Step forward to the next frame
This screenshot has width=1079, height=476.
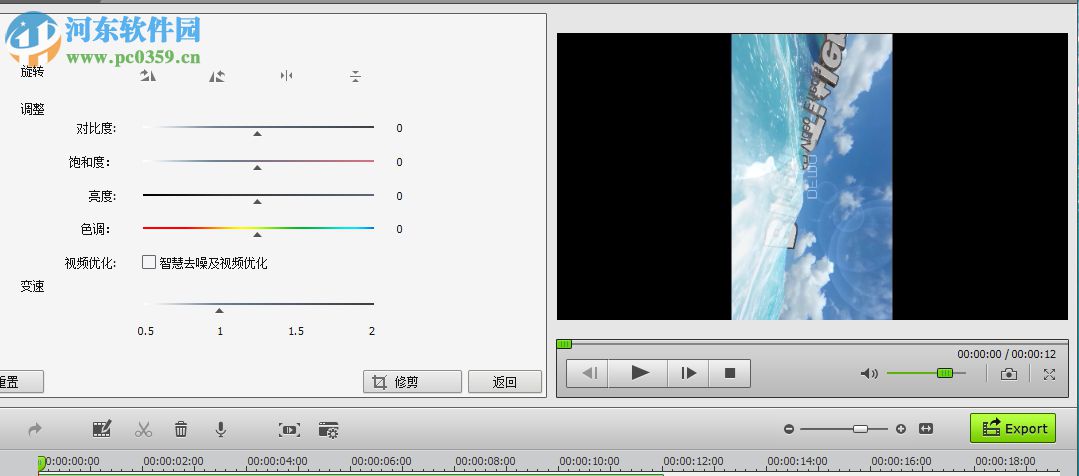pos(688,373)
